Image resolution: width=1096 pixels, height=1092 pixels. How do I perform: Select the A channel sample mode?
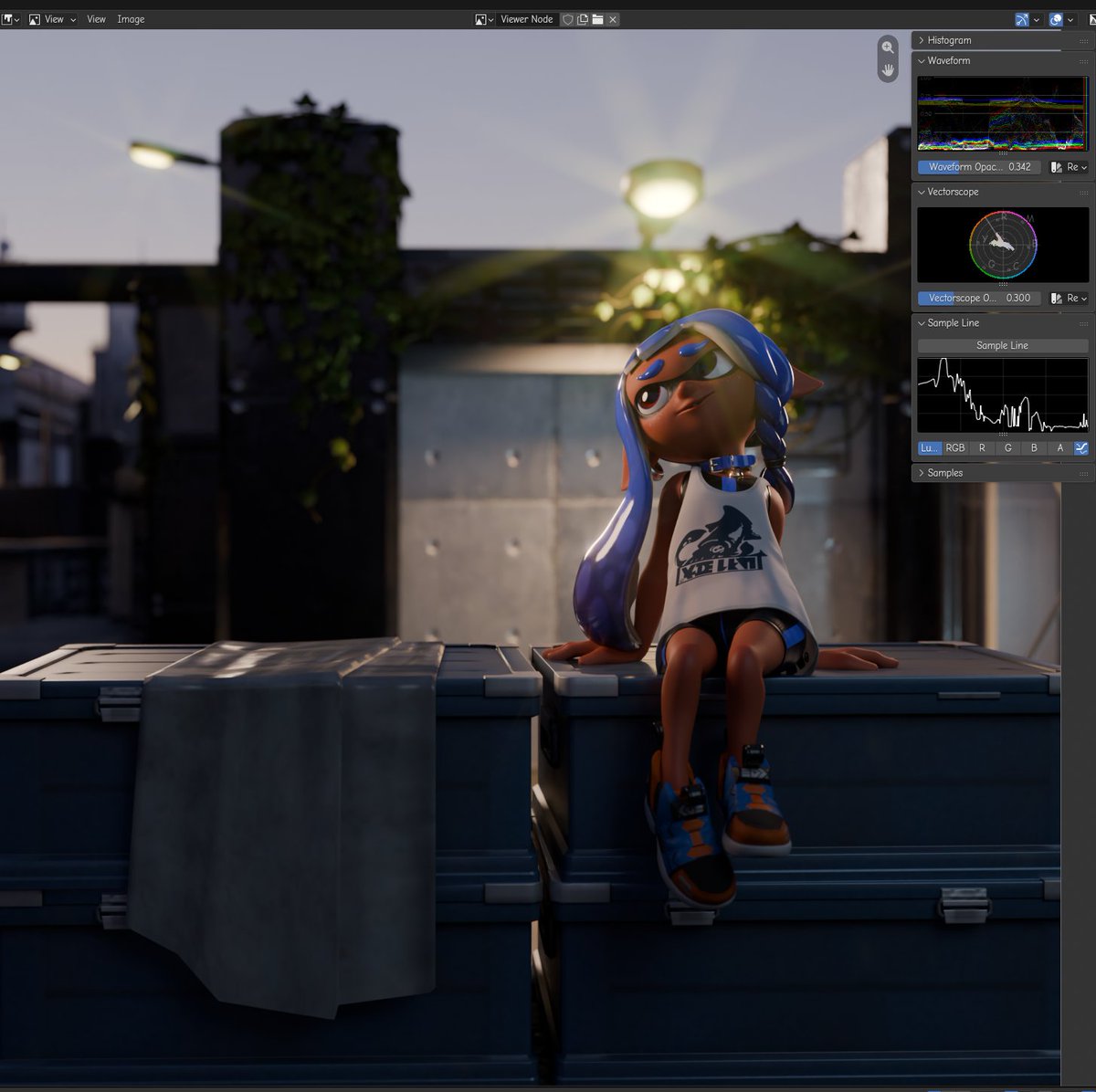click(1059, 448)
